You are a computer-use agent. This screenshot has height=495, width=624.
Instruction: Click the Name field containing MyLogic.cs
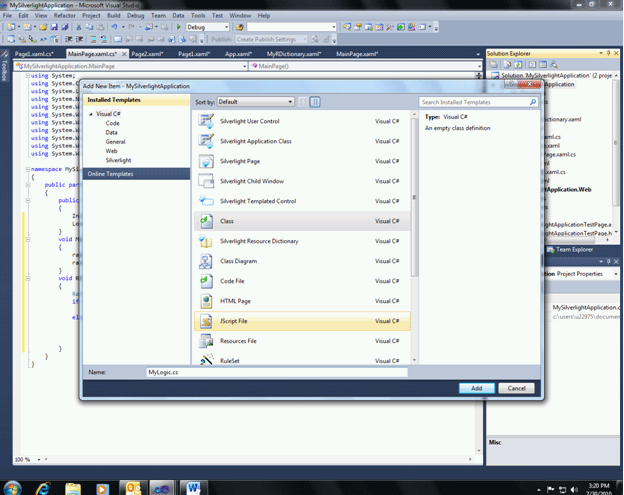pyautogui.click(x=277, y=372)
